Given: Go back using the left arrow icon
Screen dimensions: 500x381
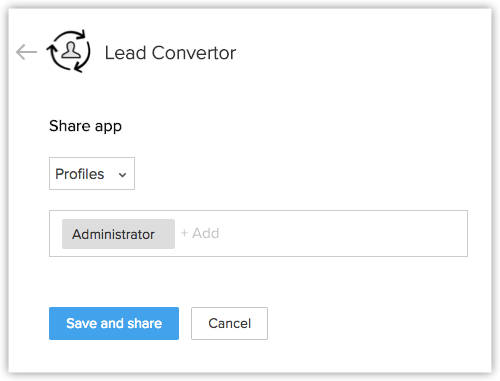Looking at the screenshot, I should click(26, 52).
